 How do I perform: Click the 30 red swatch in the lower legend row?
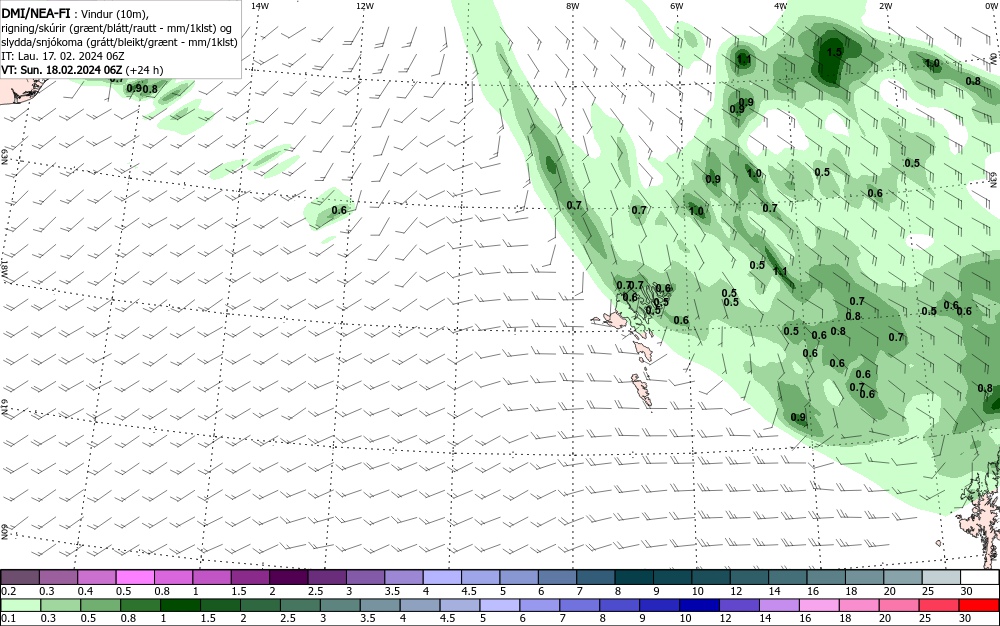pyautogui.click(x=978, y=605)
